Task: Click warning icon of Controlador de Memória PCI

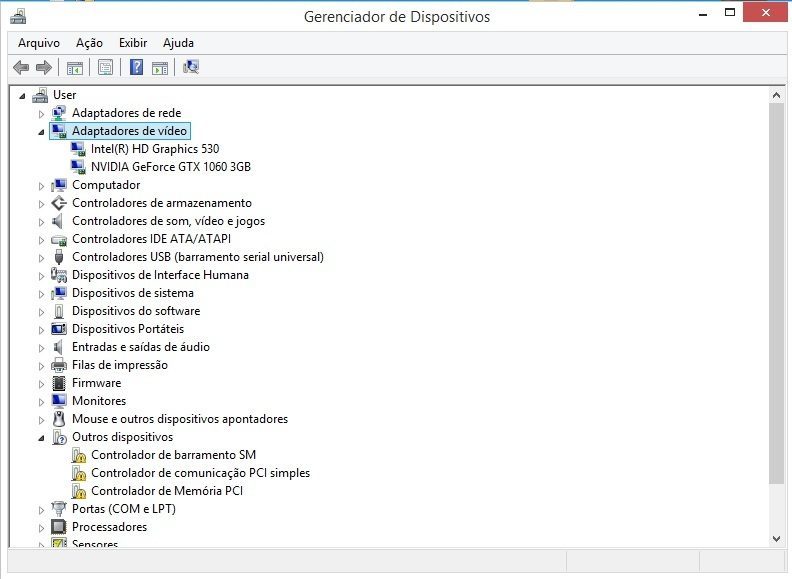Action: tap(78, 491)
